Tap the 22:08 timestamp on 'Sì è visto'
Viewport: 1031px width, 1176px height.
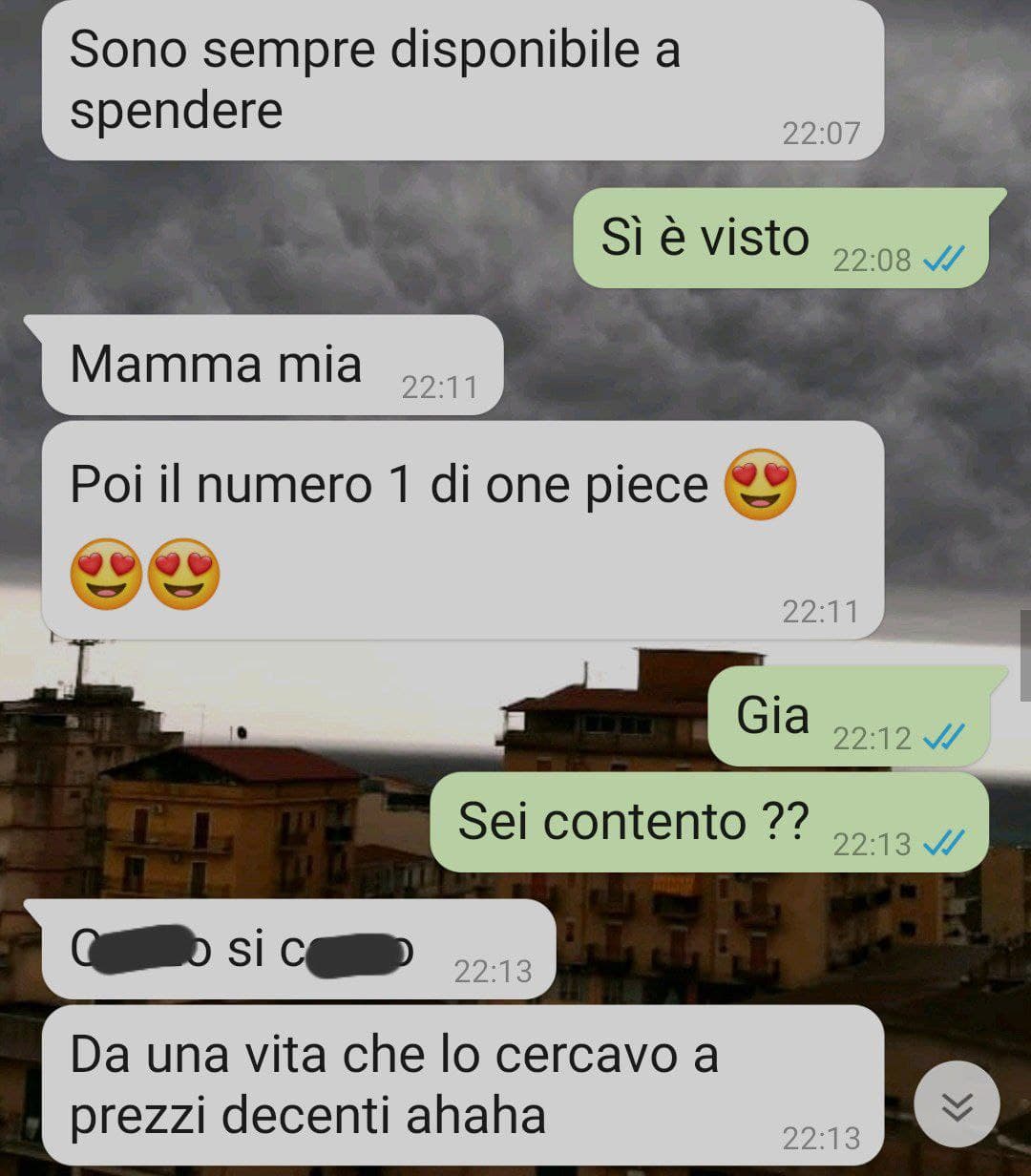(872, 260)
